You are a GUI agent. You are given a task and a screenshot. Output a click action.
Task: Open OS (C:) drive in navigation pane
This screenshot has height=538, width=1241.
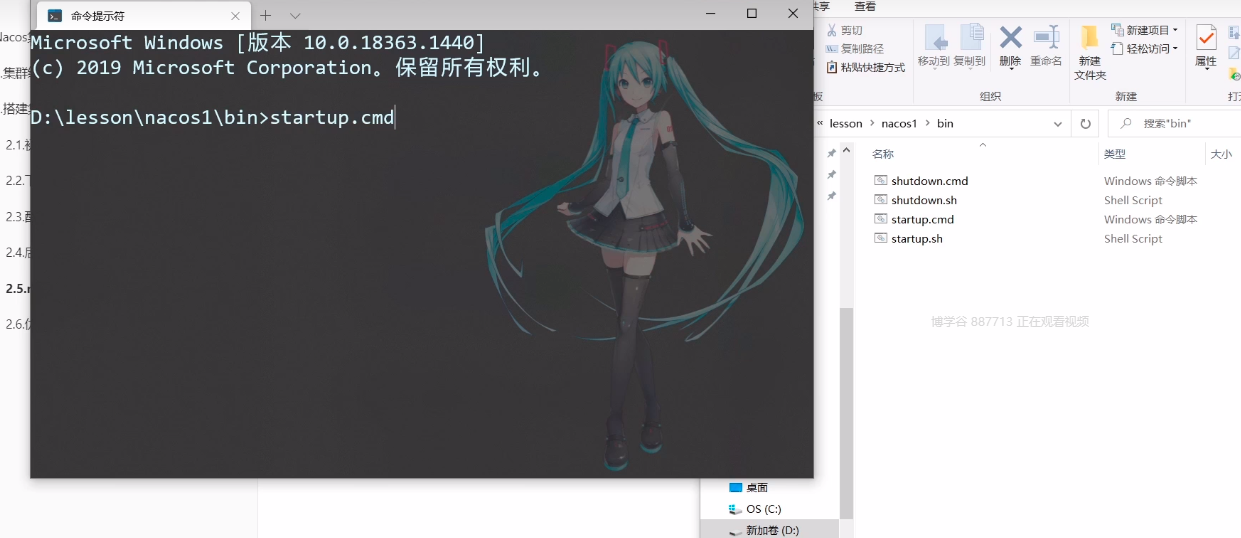point(764,509)
